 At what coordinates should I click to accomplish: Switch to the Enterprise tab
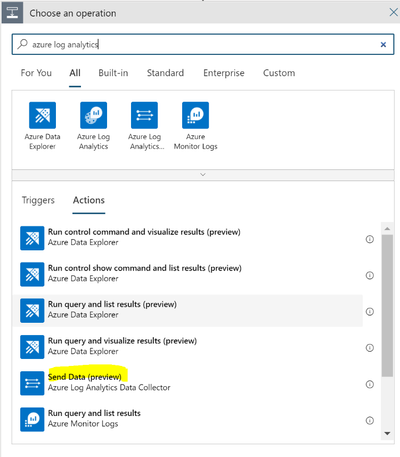224,73
